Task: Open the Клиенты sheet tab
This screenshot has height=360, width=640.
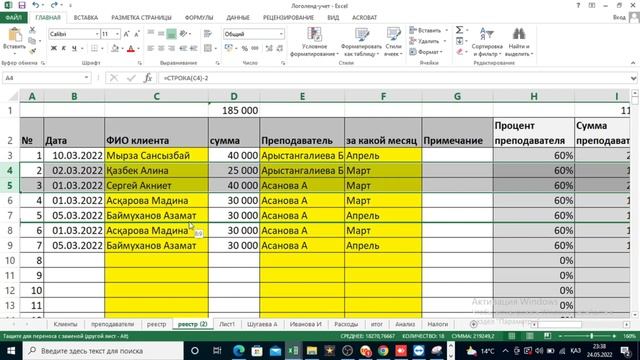Action: pyautogui.click(x=65, y=324)
